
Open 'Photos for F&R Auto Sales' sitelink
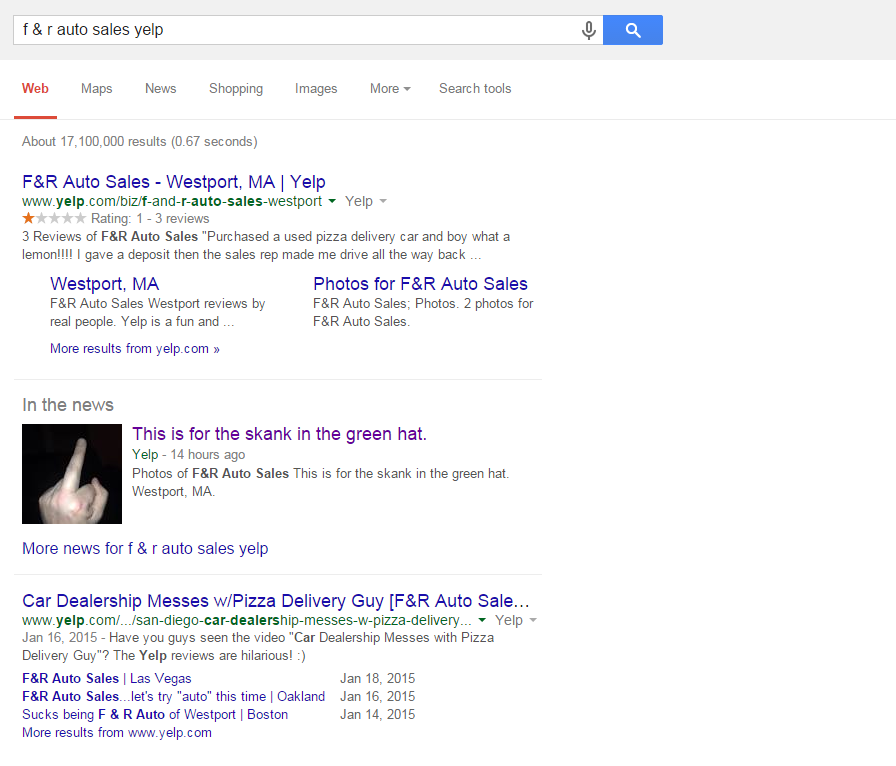[420, 284]
